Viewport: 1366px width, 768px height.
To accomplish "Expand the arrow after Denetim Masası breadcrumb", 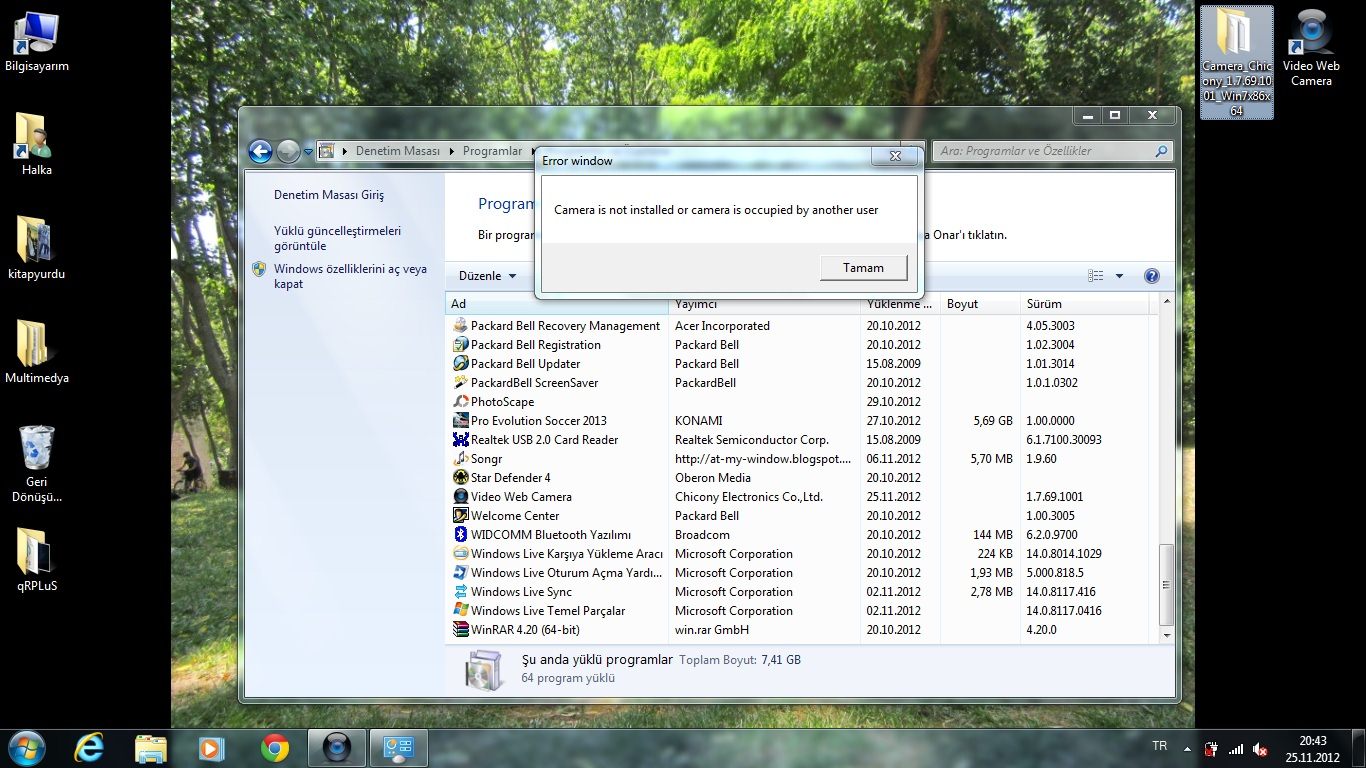I will (x=450, y=151).
